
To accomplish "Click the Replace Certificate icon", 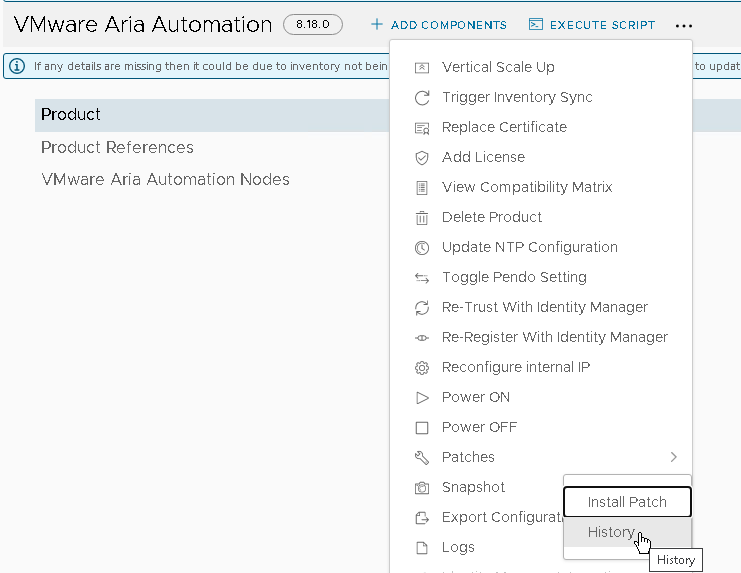I will [x=422, y=128].
